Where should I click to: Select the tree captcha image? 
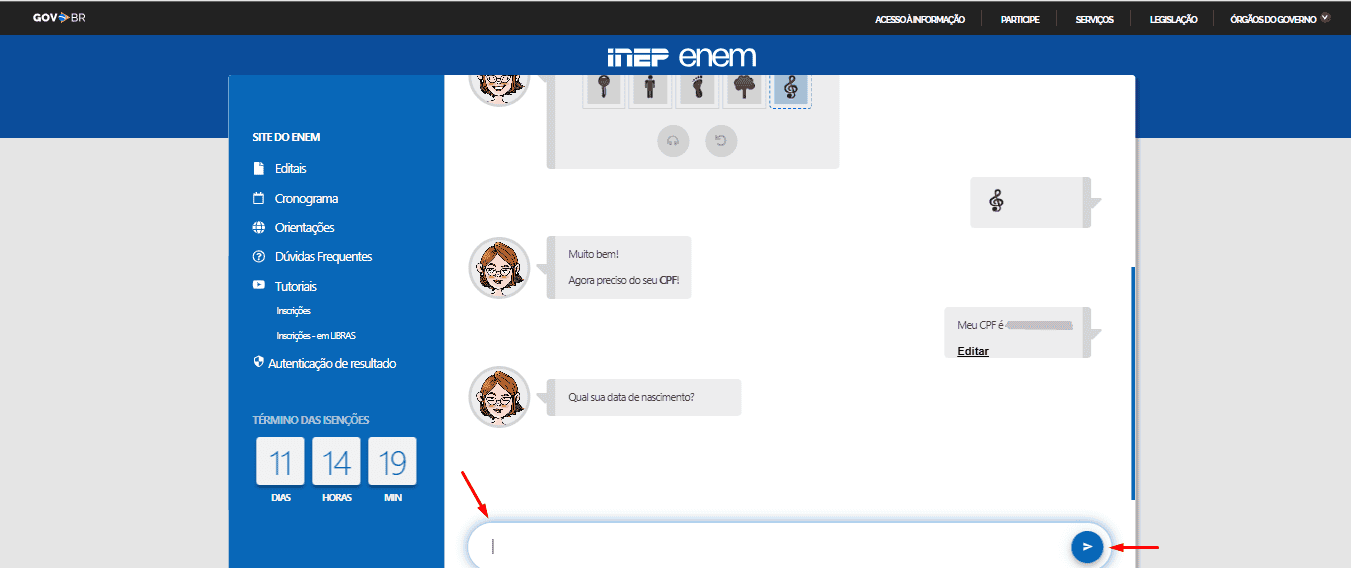743,88
